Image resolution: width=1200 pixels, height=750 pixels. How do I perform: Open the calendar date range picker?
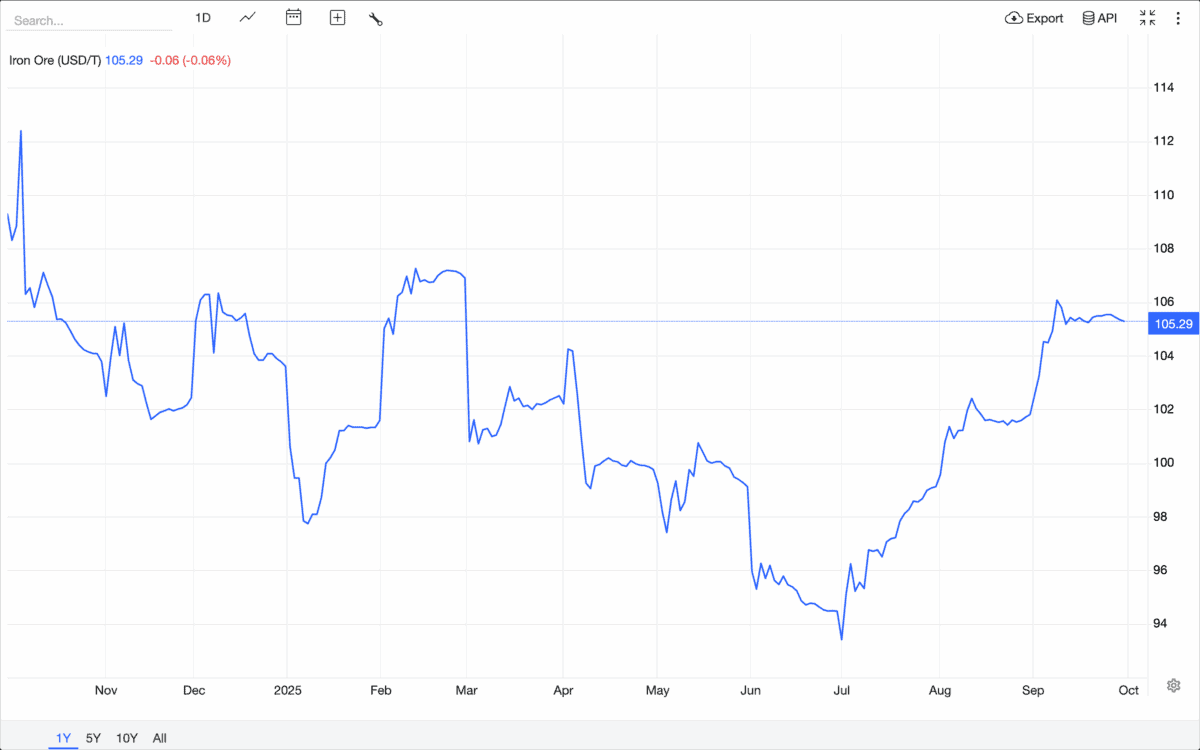coord(293,18)
